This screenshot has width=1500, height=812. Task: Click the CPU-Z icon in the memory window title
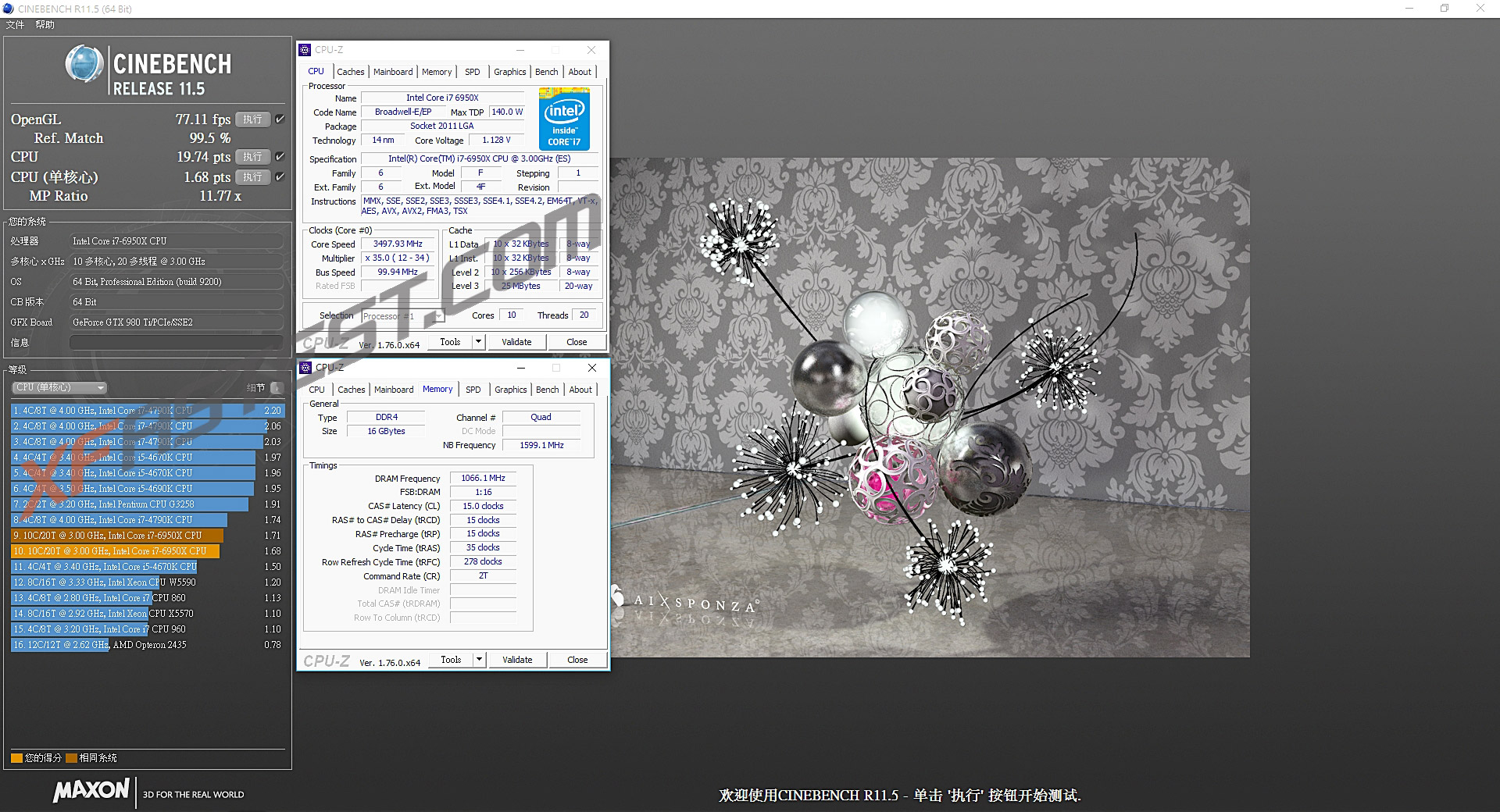coord(305,368)
